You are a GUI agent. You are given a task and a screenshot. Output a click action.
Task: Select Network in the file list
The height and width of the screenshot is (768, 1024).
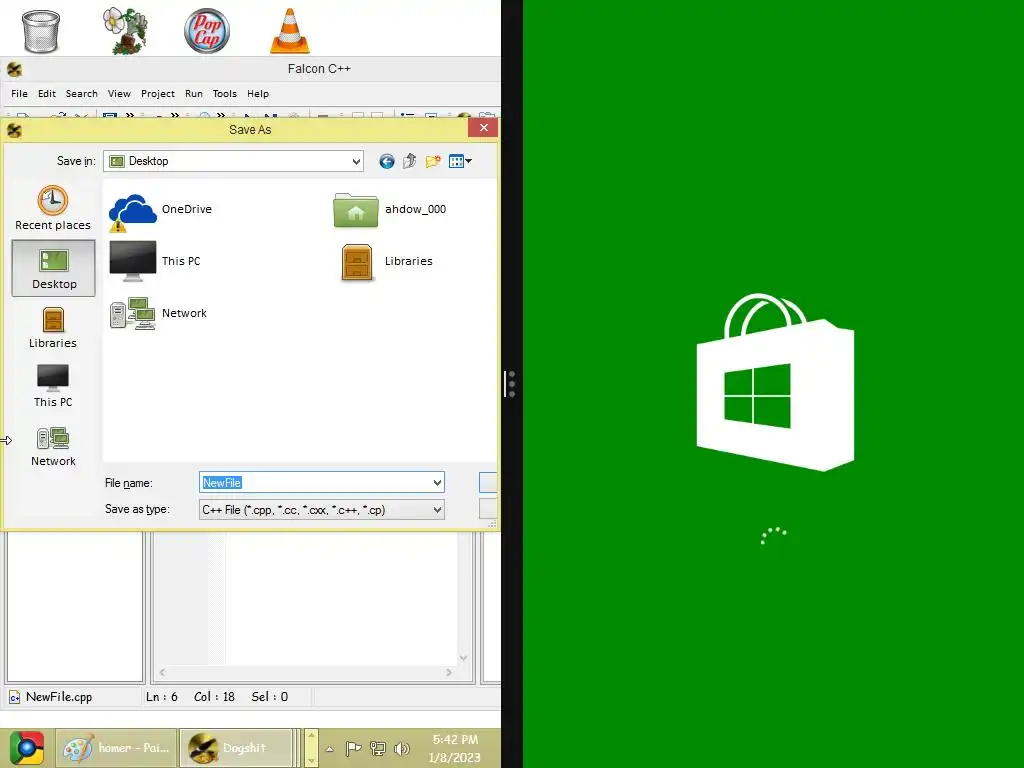pos(159,313)
